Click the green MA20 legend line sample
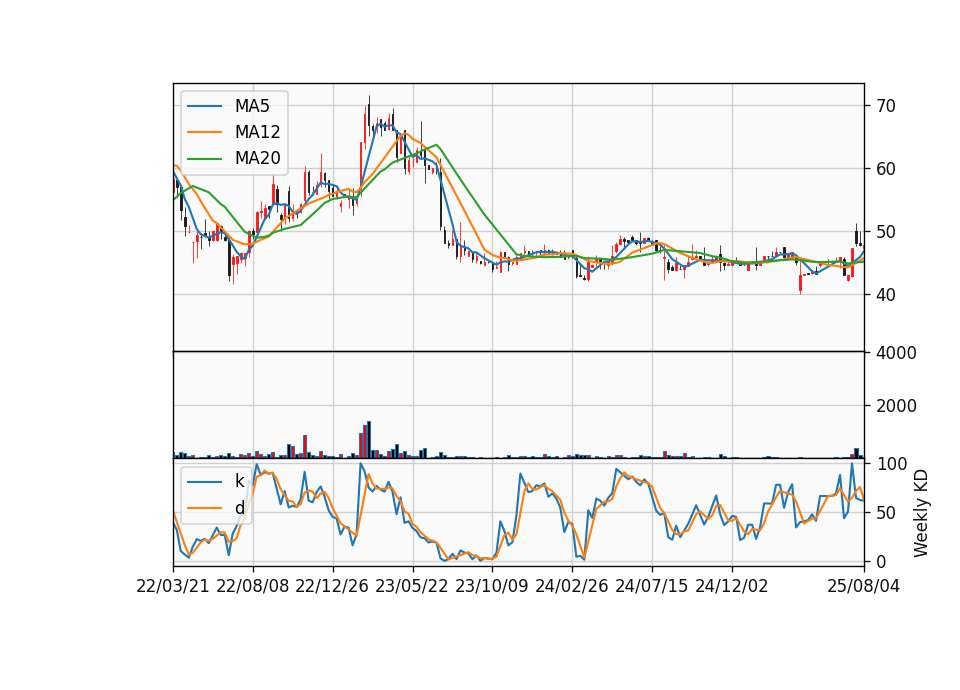The image size is (960, 690). (x=204, y=159)
